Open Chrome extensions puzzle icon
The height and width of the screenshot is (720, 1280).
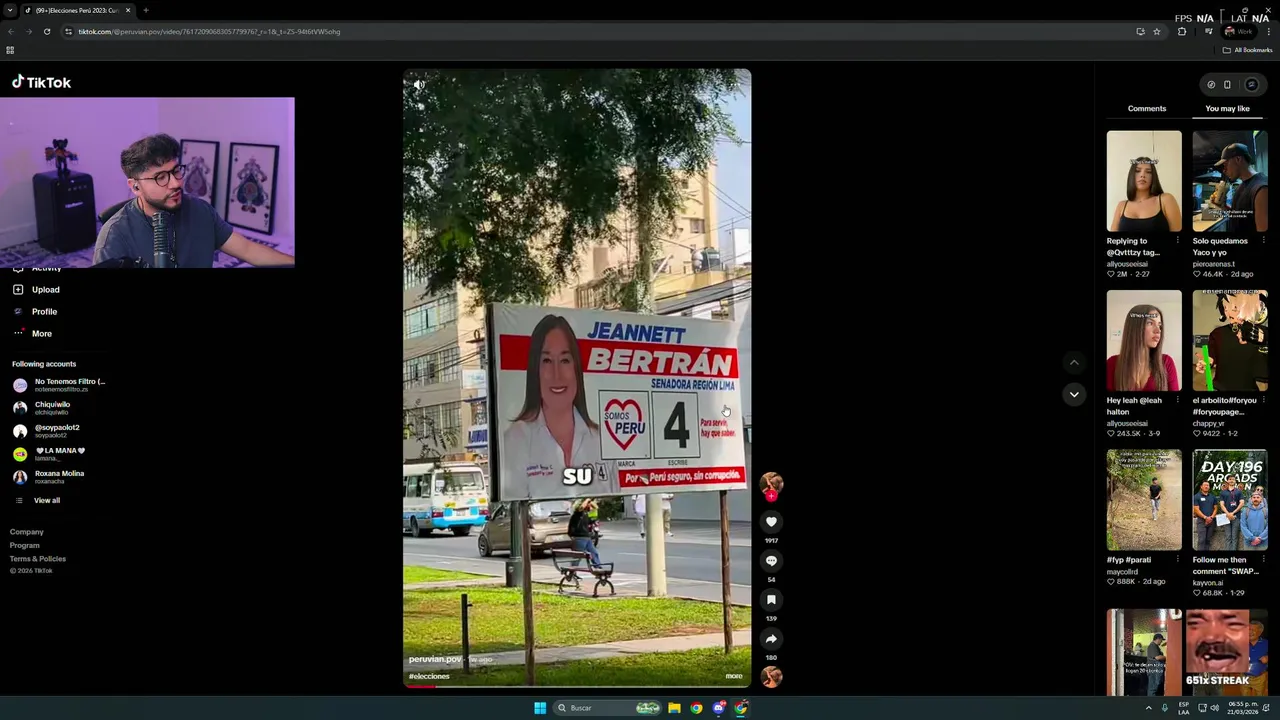coord(1182,31)
